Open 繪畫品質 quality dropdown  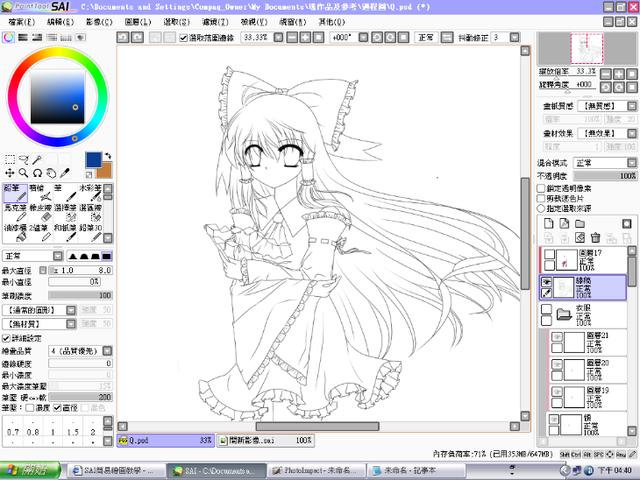107,351
